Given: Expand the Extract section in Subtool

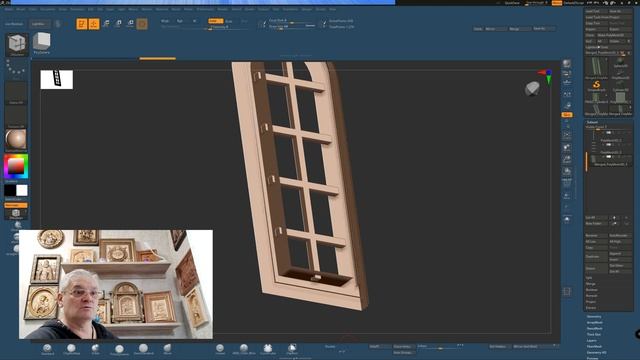Looking at the screenshot, I should pyautogui.click(x=591, y=308).
